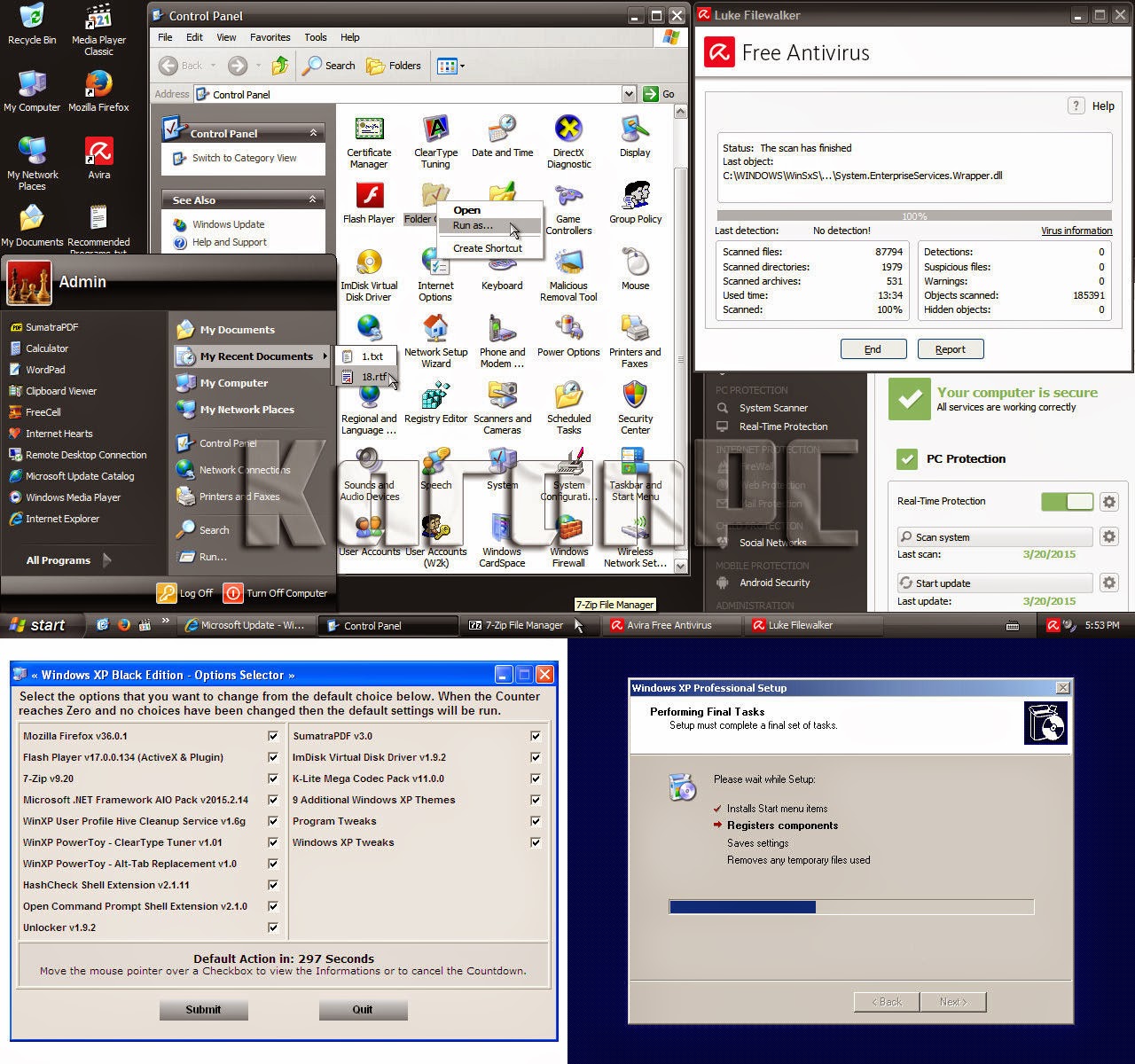Select 18.rtf from recent documents
The width and height of the screenshot is (1135, 1064).
pos(367,377)
